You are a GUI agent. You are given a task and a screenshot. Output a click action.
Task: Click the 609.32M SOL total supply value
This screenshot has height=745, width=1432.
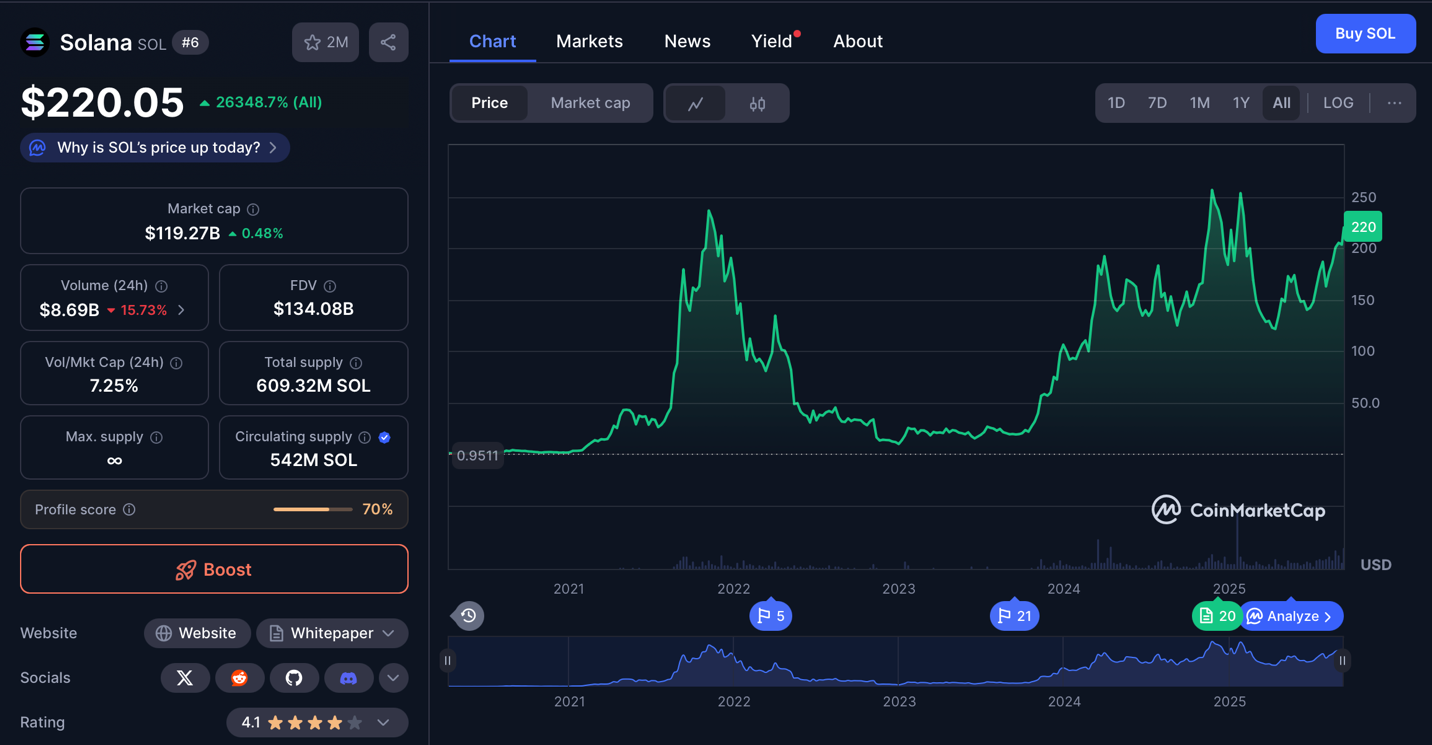313,386
